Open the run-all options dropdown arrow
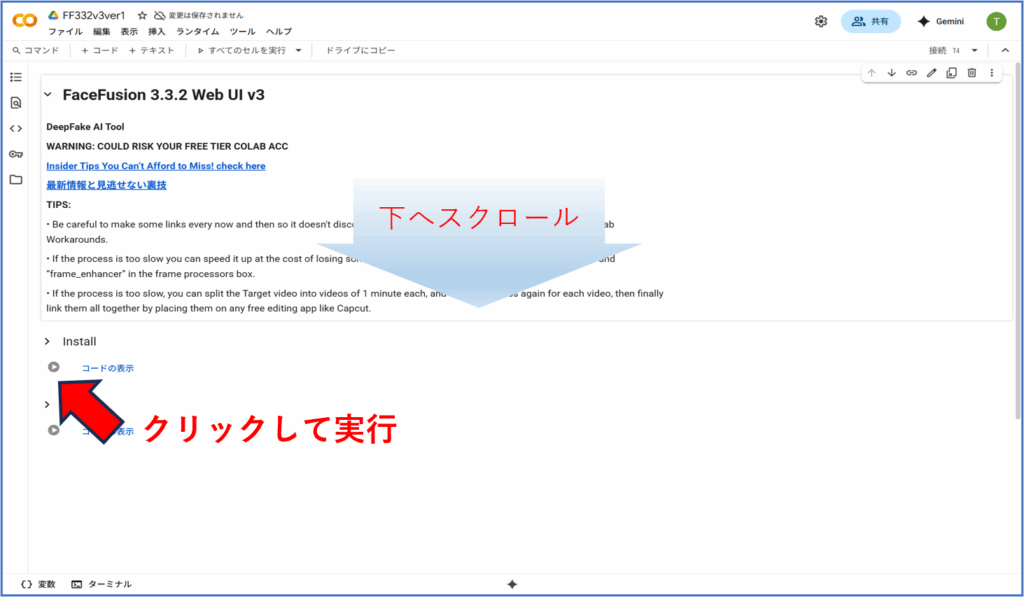This screenshot has width=1024, height=597. coord(298,50)
